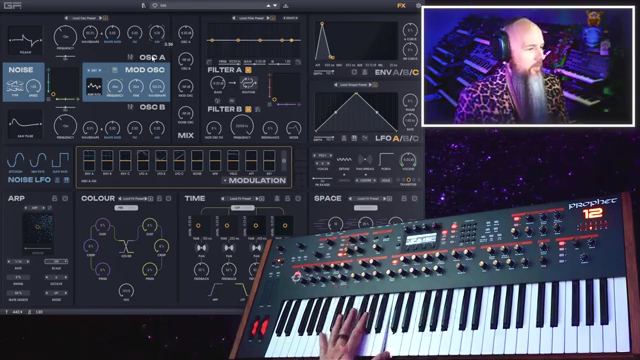Click the envelope loop icon
The image size is (640, 360).
[x=354, y=72]
